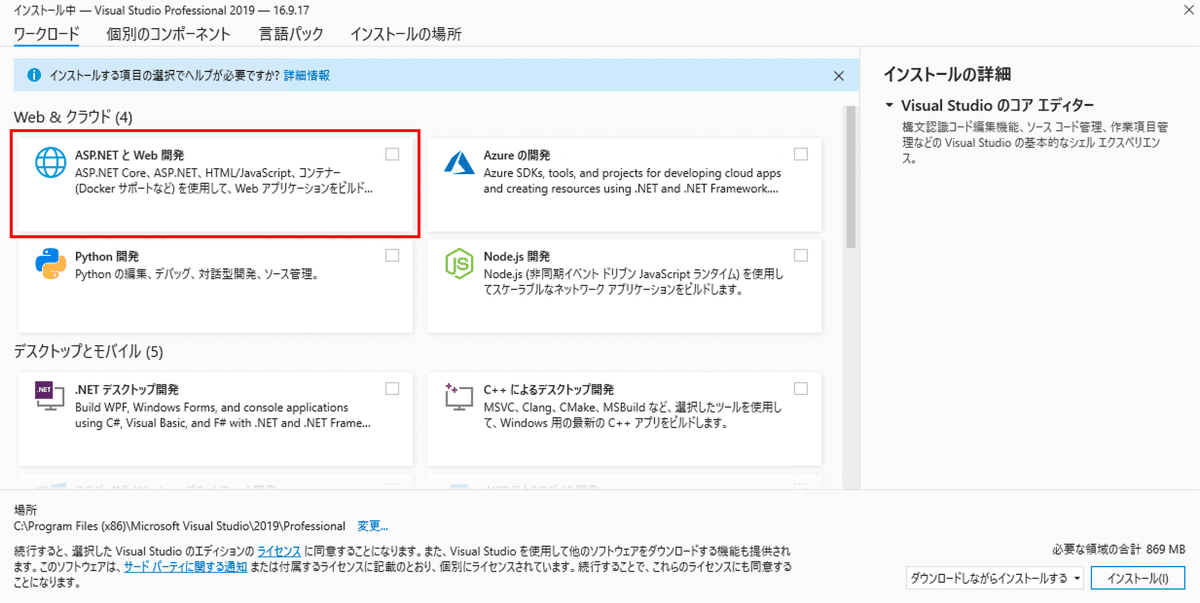Viewport: 1200px width, 603px height.
Task: Open the 言語パック tab
Action: (291, 34)
